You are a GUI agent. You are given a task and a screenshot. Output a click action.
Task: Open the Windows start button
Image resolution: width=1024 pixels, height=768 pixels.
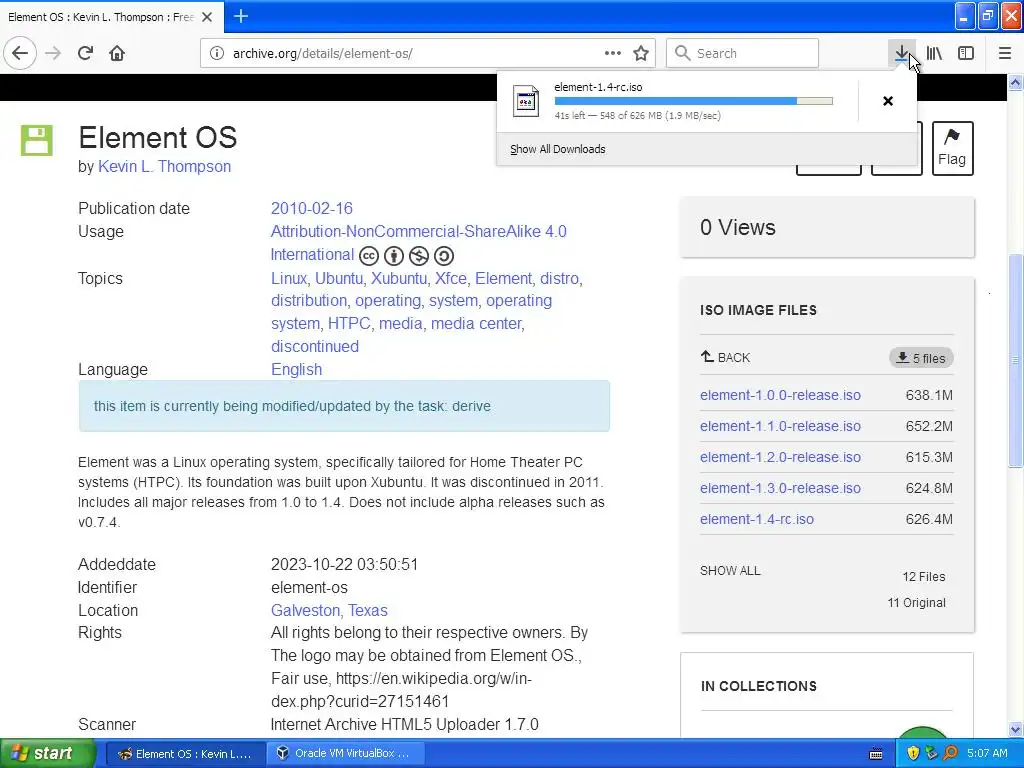47,753
